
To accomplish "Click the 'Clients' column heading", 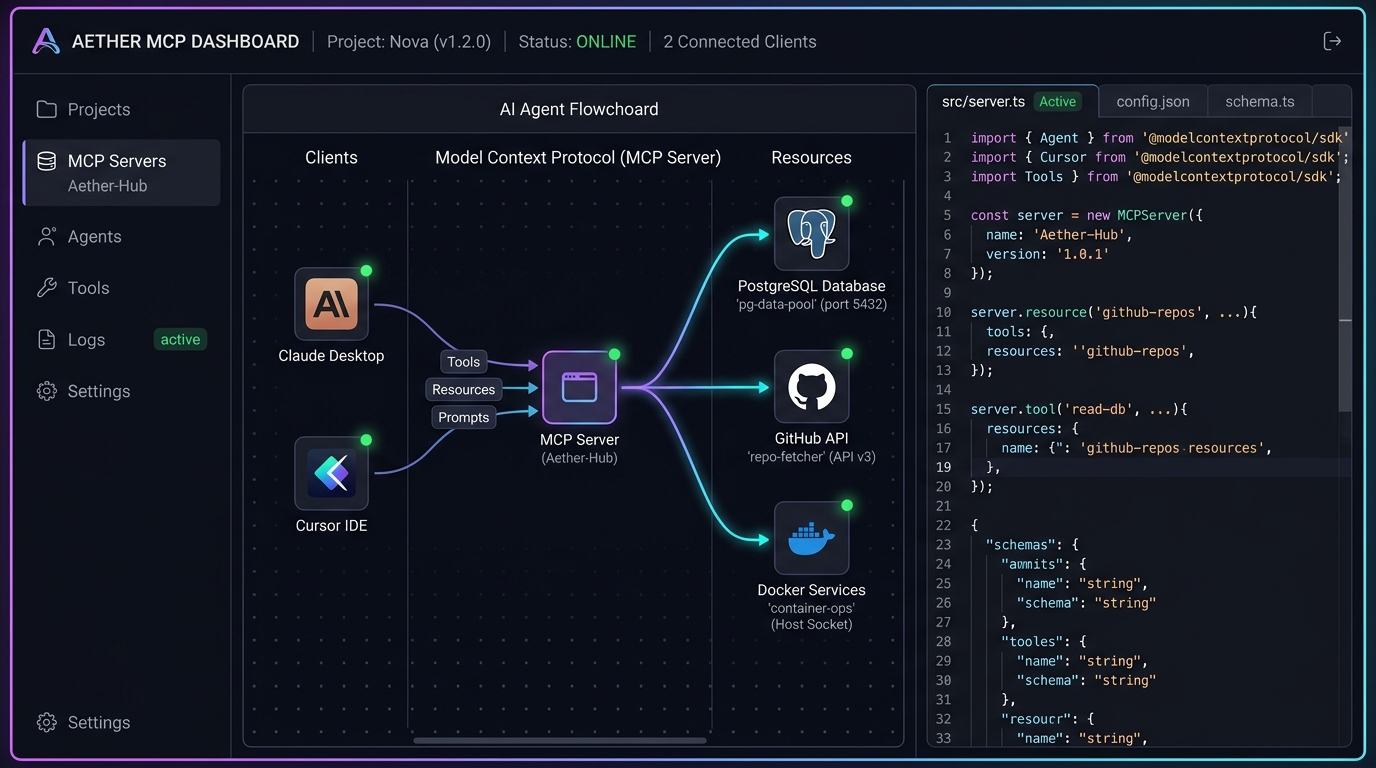I will pos(331,158).
